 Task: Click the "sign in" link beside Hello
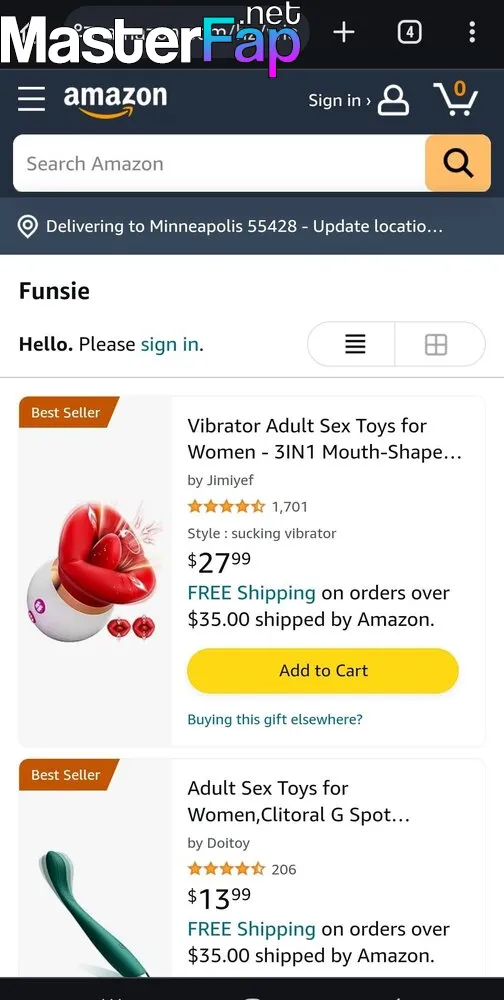170,344
